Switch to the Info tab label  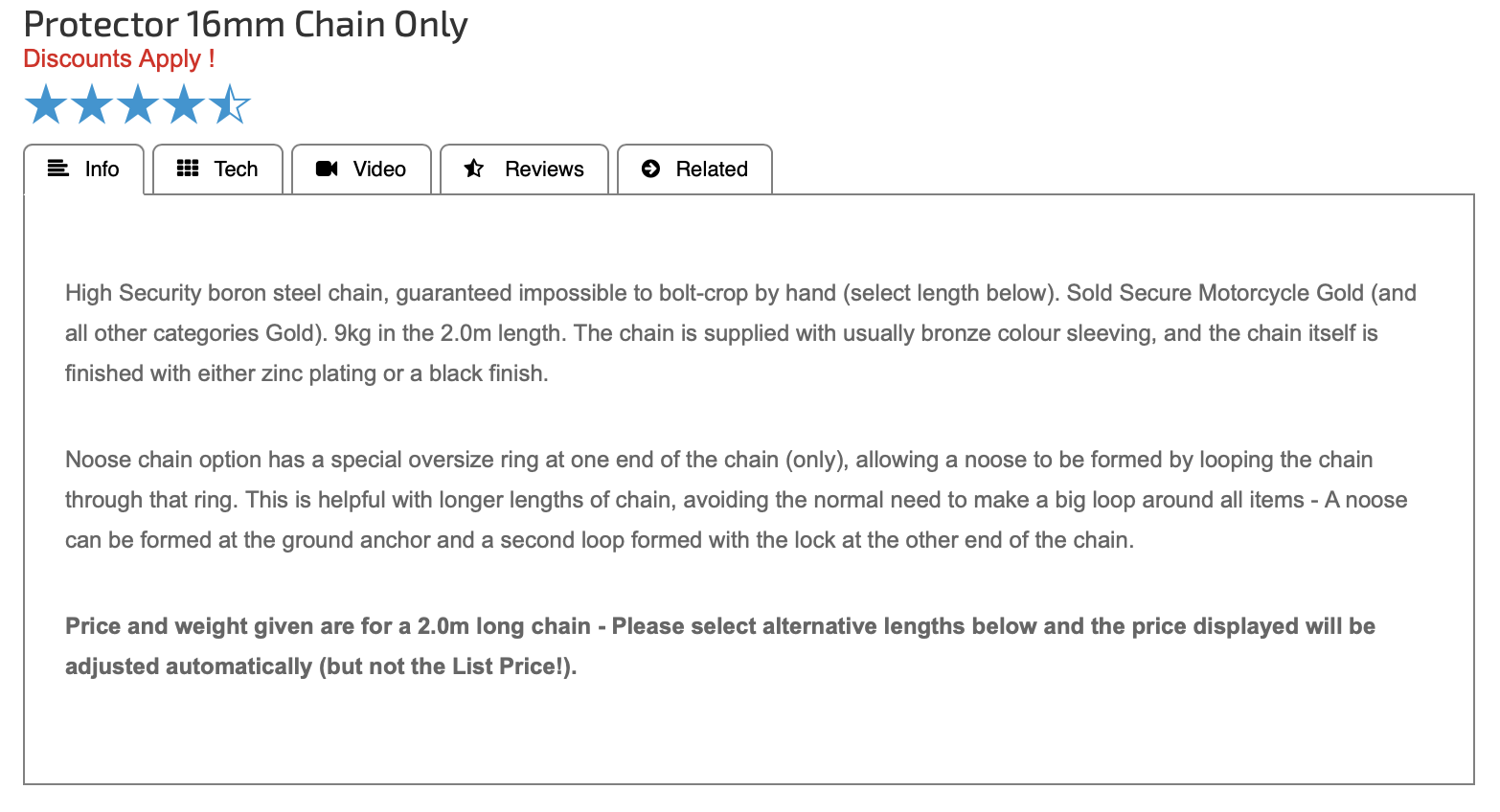[x=102, y=169]
